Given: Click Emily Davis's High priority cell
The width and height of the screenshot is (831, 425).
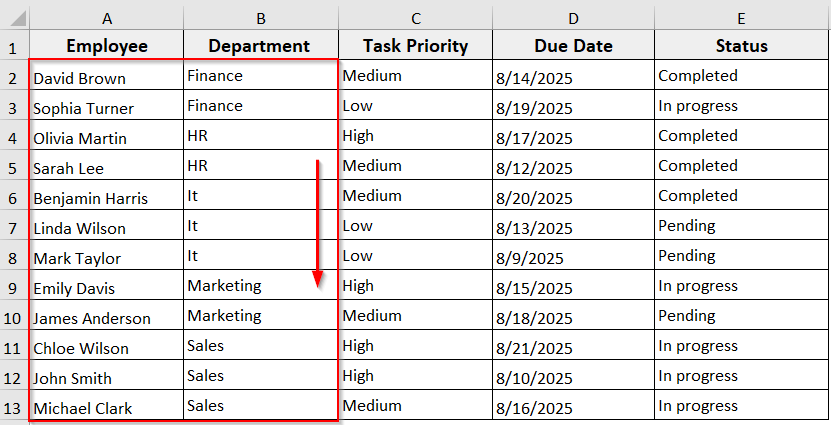Looking at the screenshot, I should click(415, 287).
